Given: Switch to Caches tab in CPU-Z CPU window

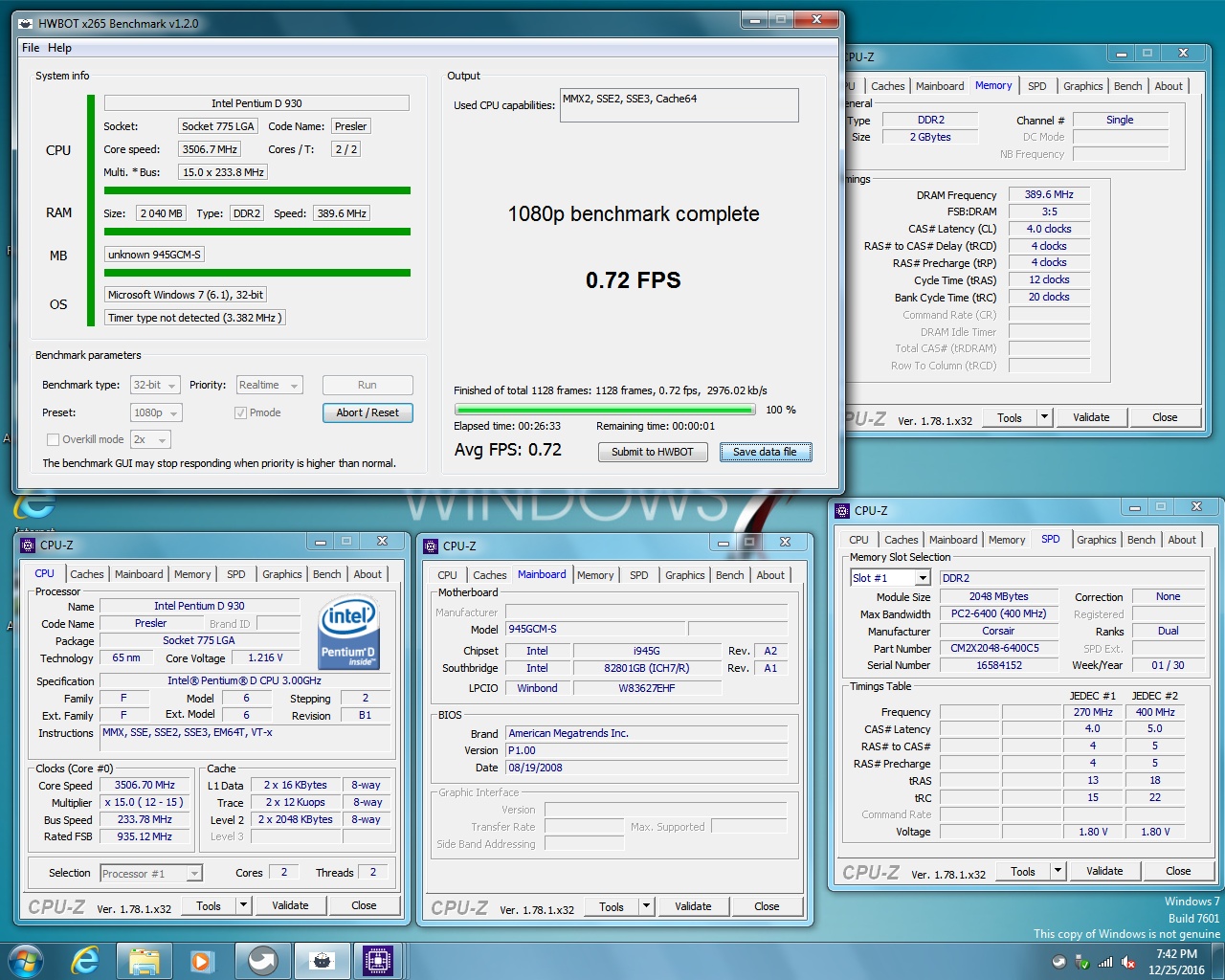Looking at the screenshot, I should (87, 574).
